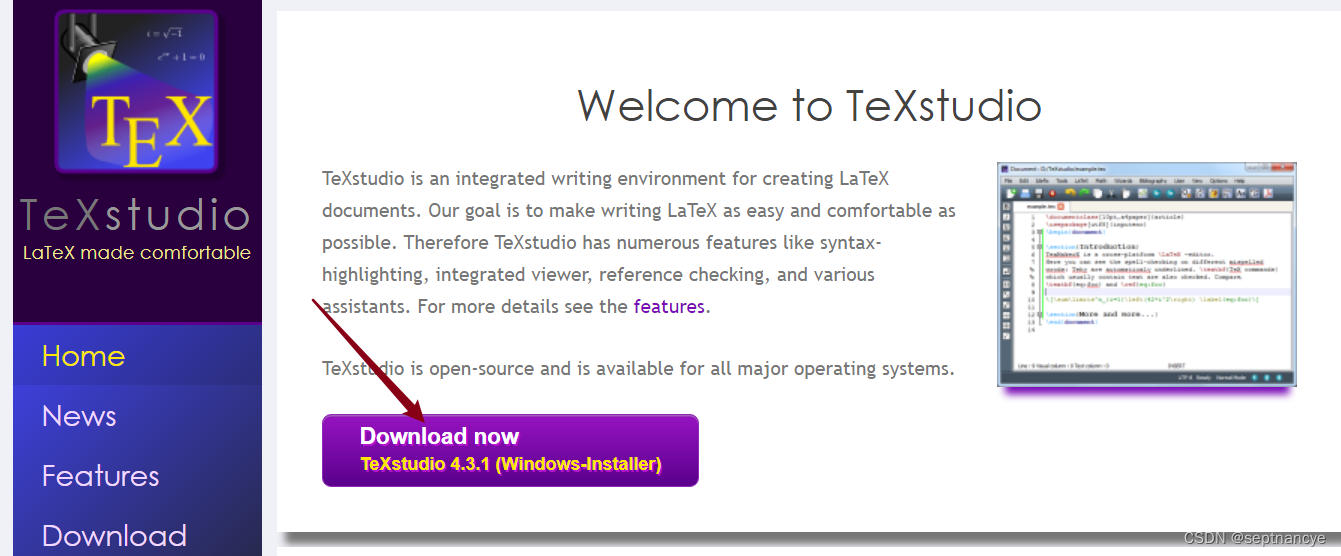Click 'TeXstudio is open-source' sentence
1341x556 pixels.
[x=638, y=368]
